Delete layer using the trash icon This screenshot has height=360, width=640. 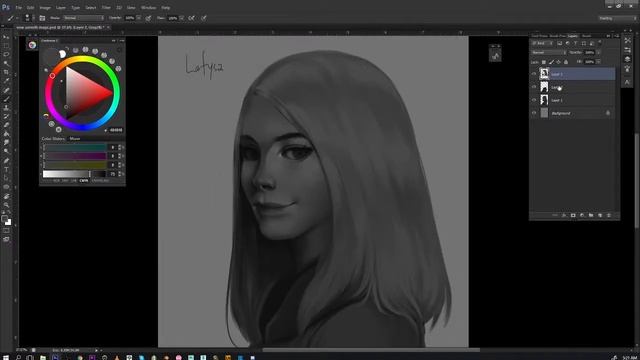tap(609, 215)
